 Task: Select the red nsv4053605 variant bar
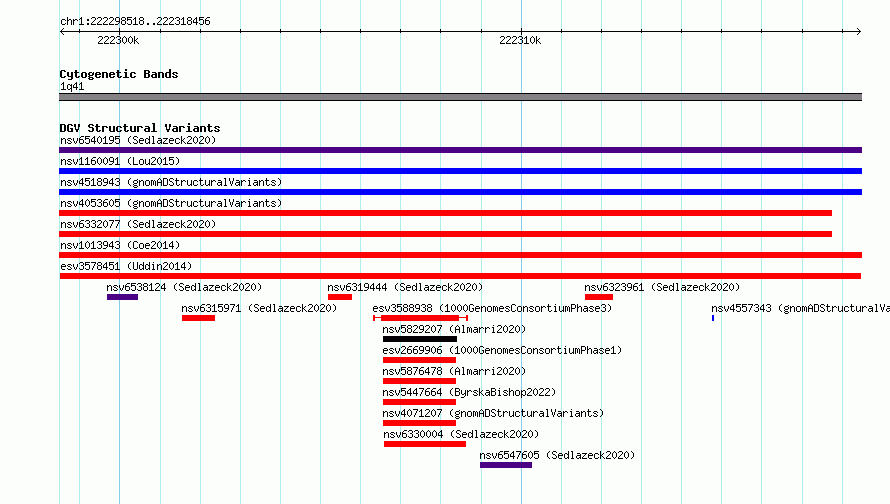coord(446,213)
